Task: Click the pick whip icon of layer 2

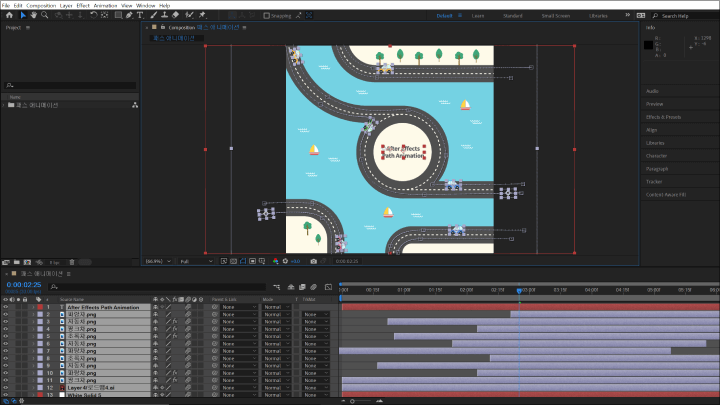Action: (x=214, y=315)
